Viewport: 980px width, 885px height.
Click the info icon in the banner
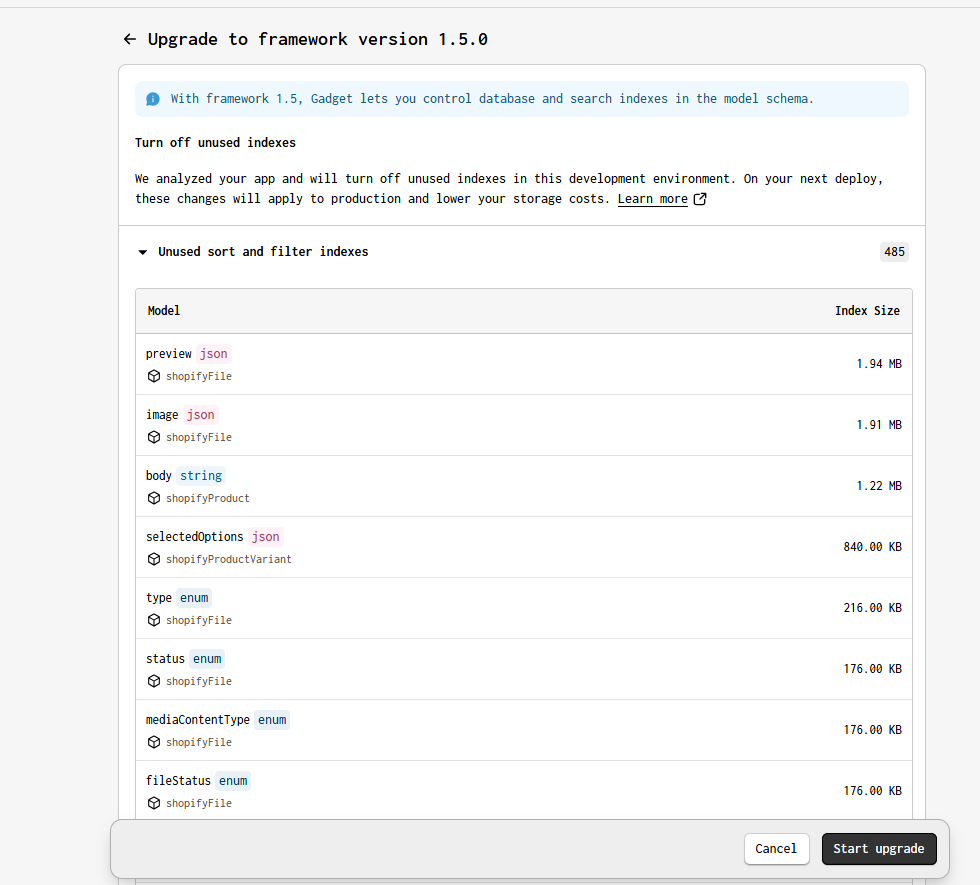(153, 99)
